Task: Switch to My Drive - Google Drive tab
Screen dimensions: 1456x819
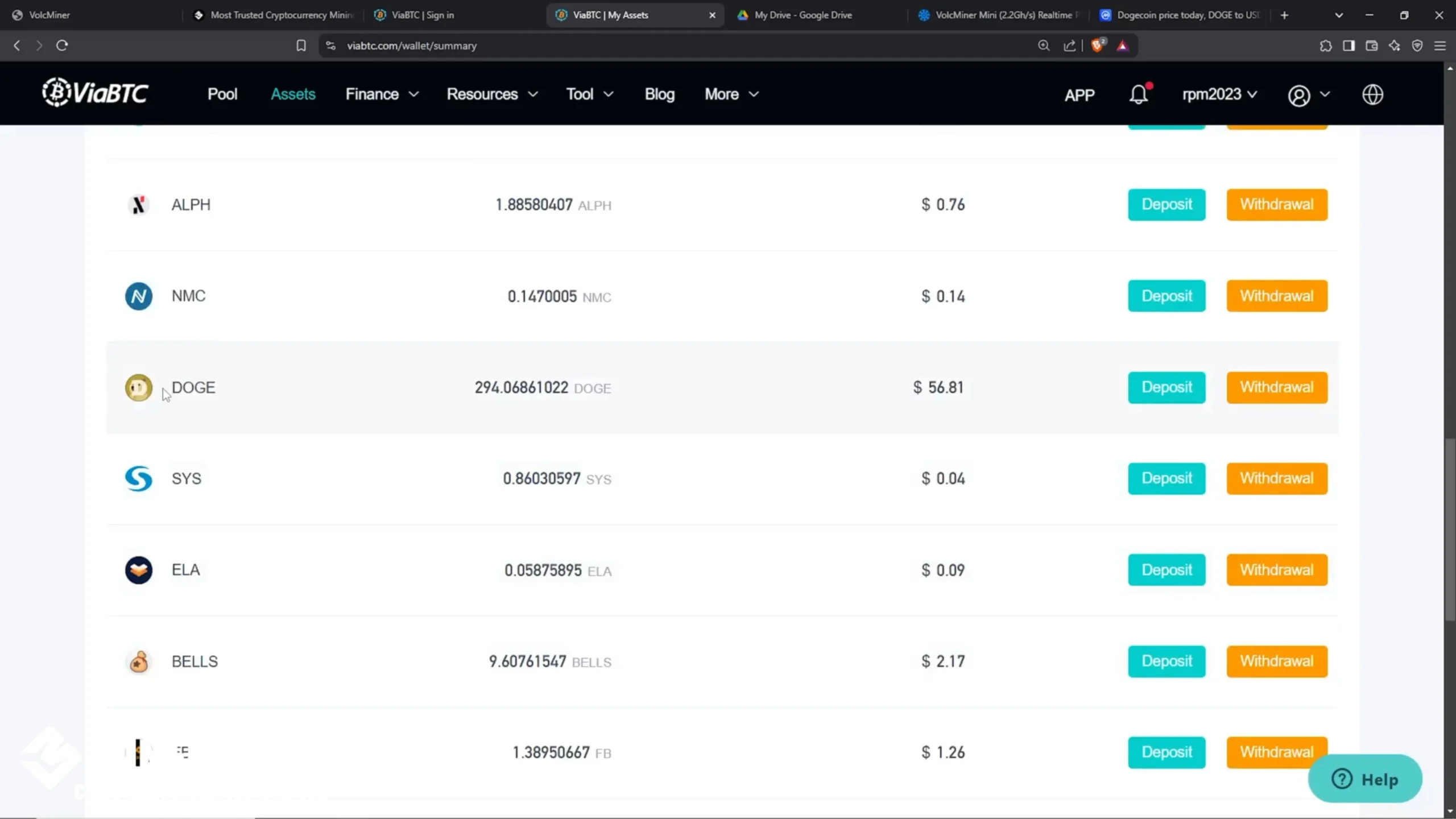Action: [x=816, y=15]
